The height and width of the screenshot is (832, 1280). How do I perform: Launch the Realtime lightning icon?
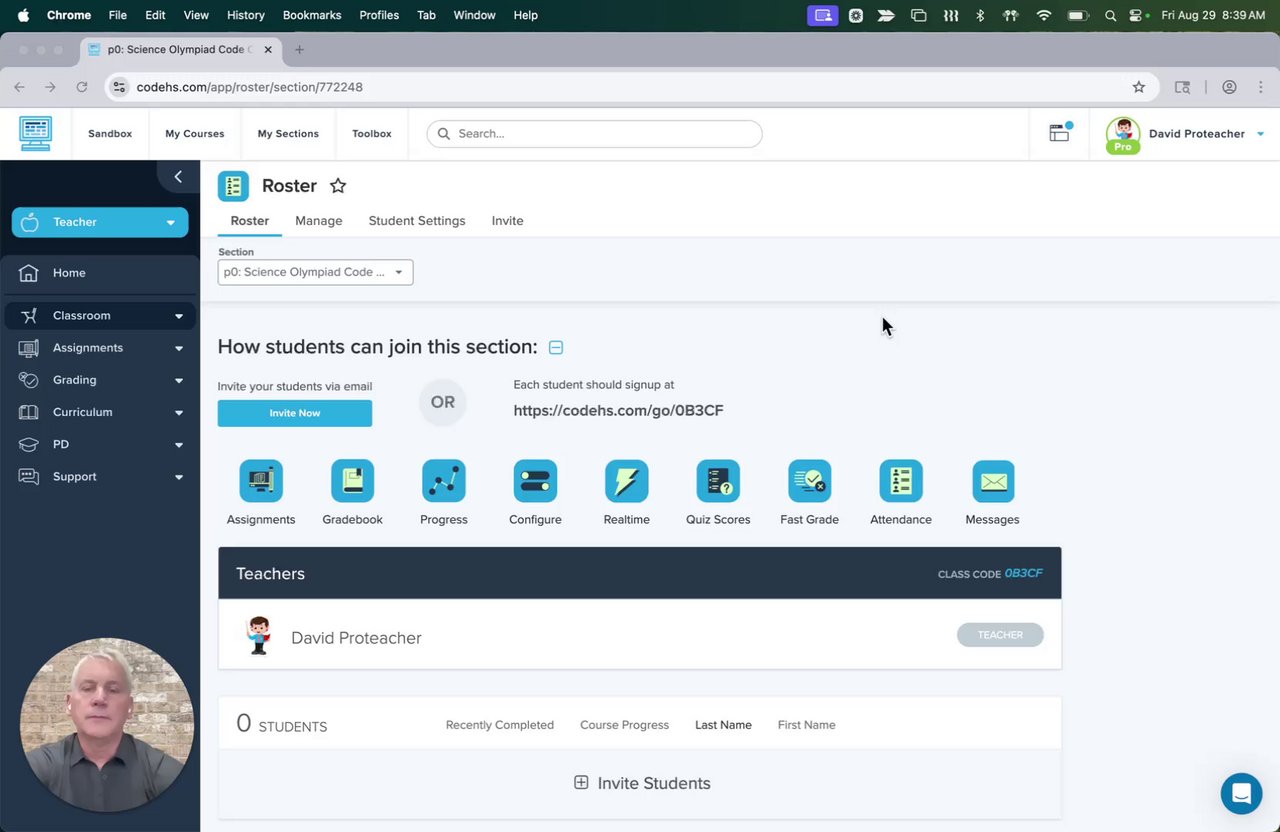coord(627,481)
